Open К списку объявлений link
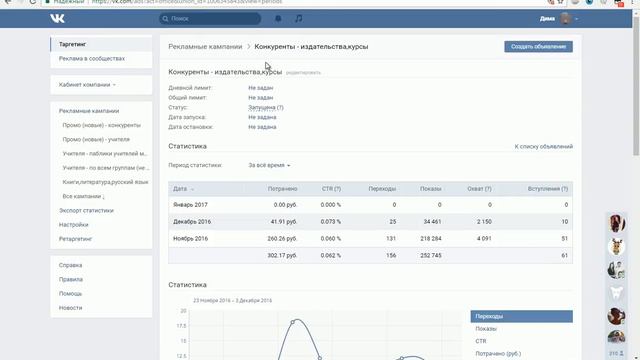The image size is (640, 360). pyautogui.click(x=544, y=146)
